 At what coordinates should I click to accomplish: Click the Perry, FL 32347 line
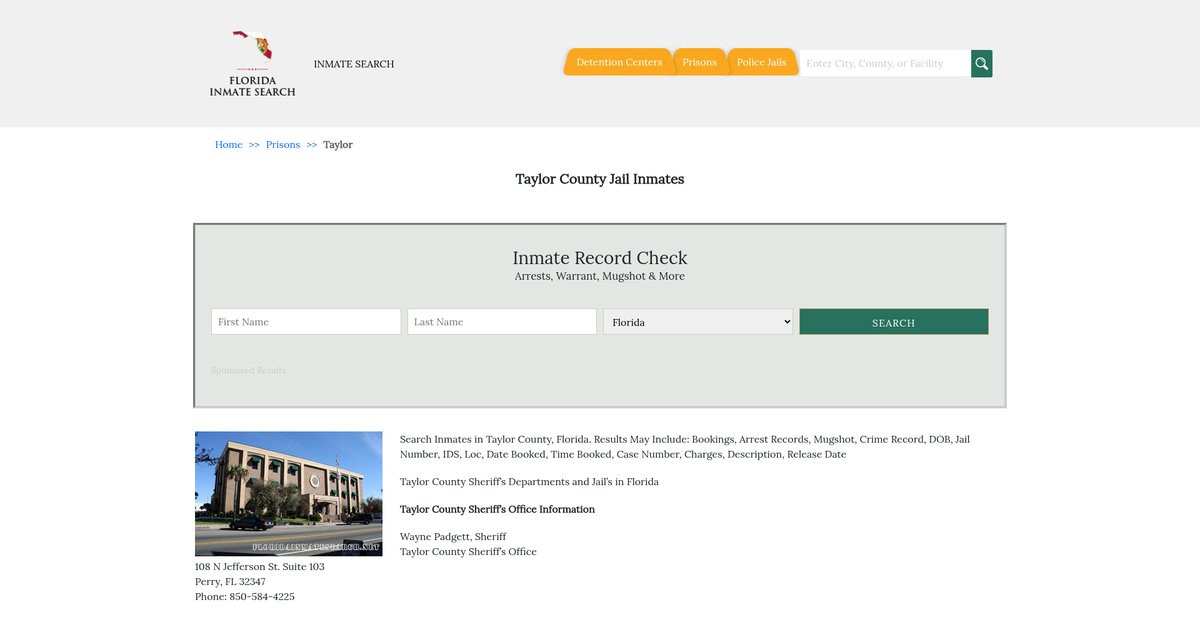[x=230, y=582]
